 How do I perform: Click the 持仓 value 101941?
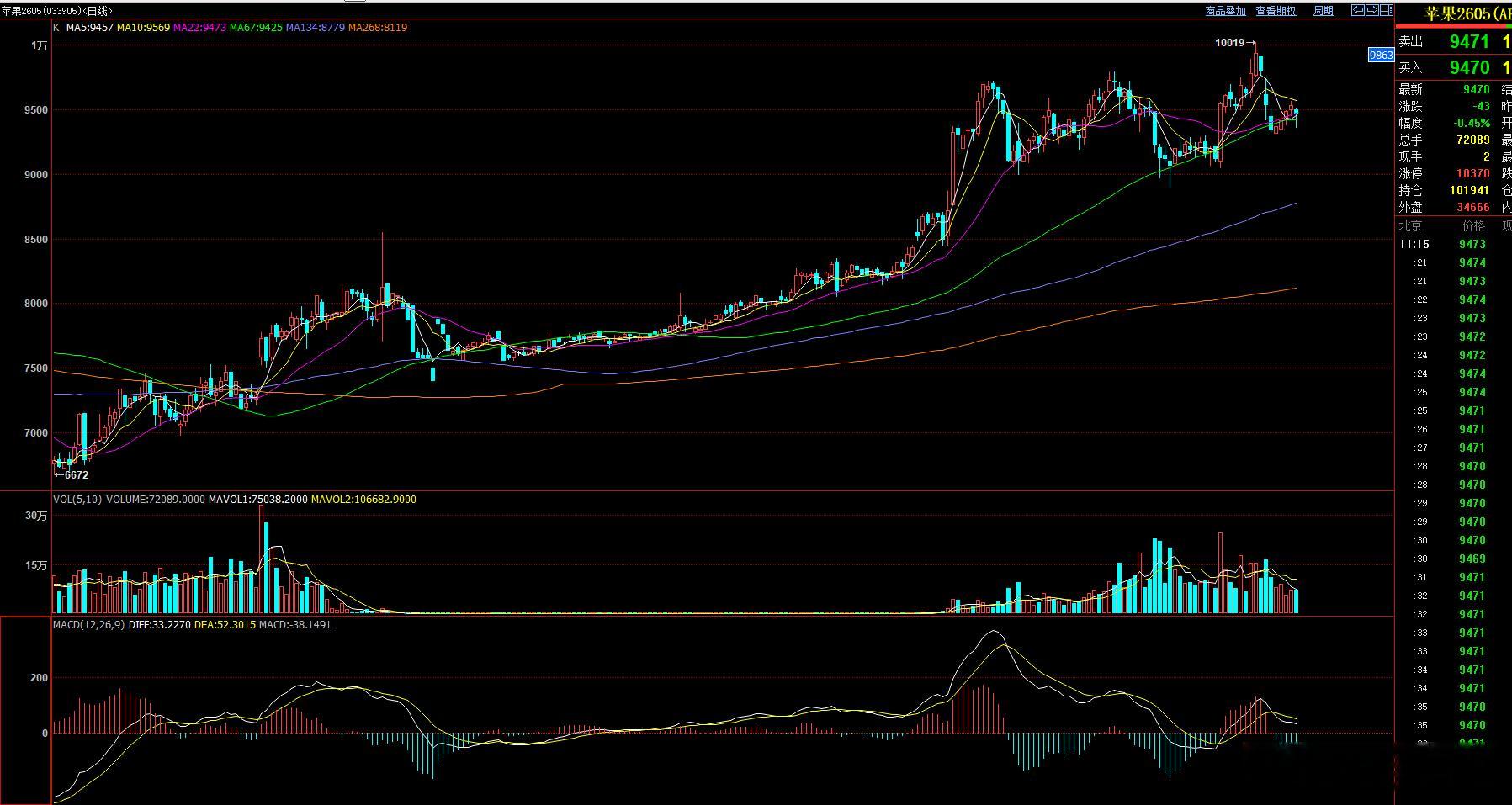[x=1470, y=190]
